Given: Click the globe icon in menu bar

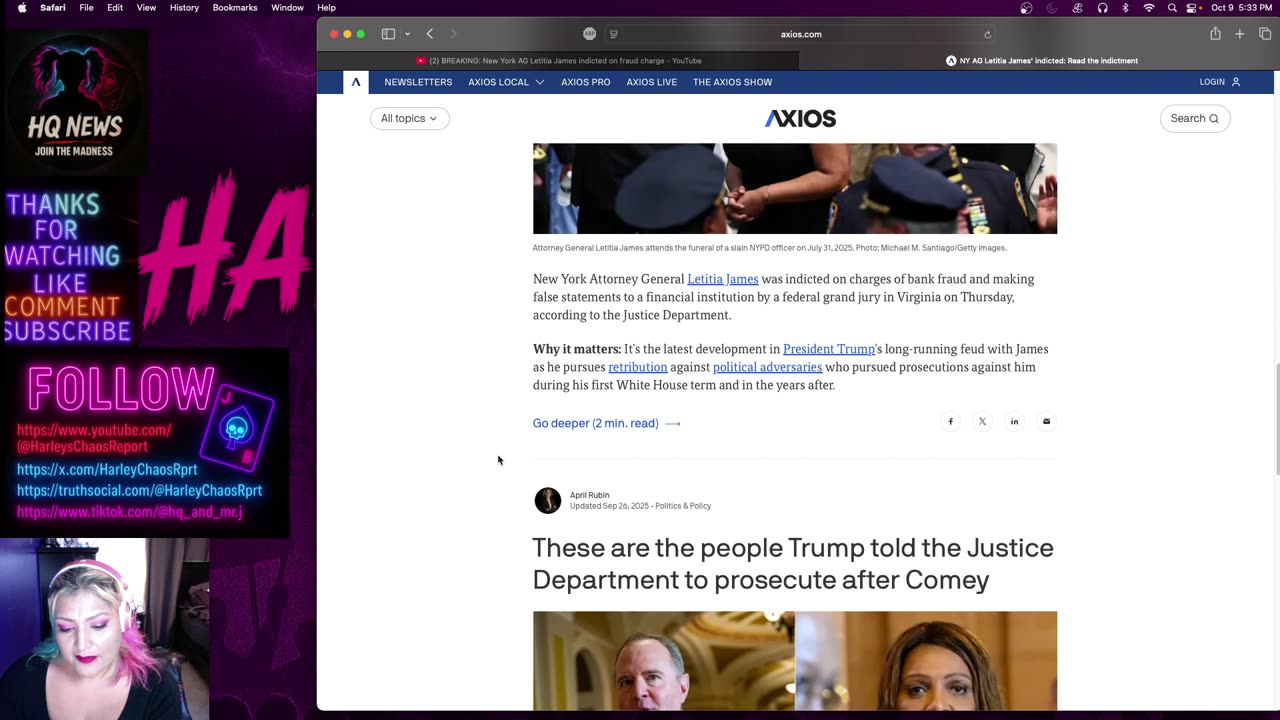Looking at the screenshot, I should click(1026, 8).
